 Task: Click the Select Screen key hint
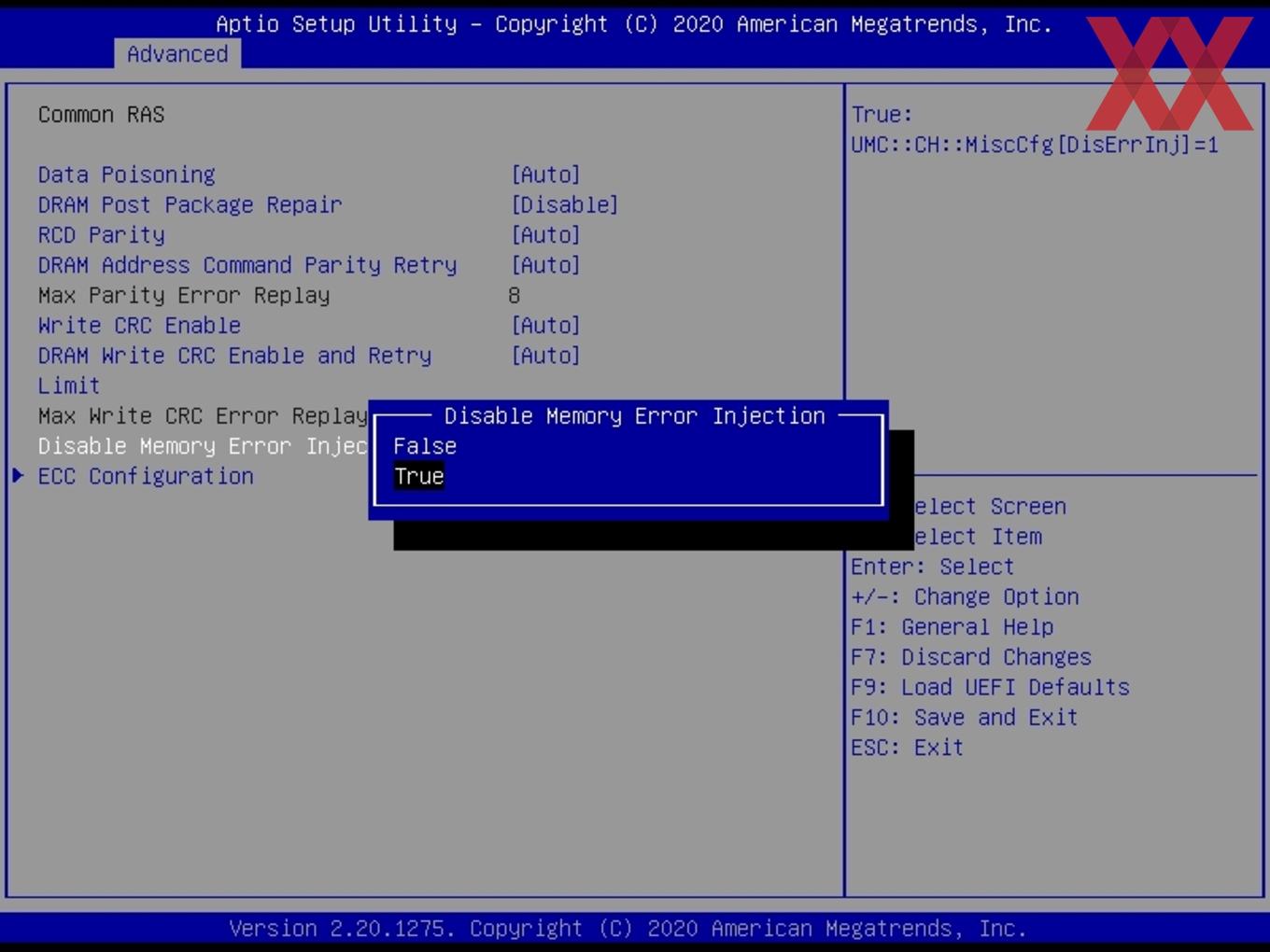990,506
